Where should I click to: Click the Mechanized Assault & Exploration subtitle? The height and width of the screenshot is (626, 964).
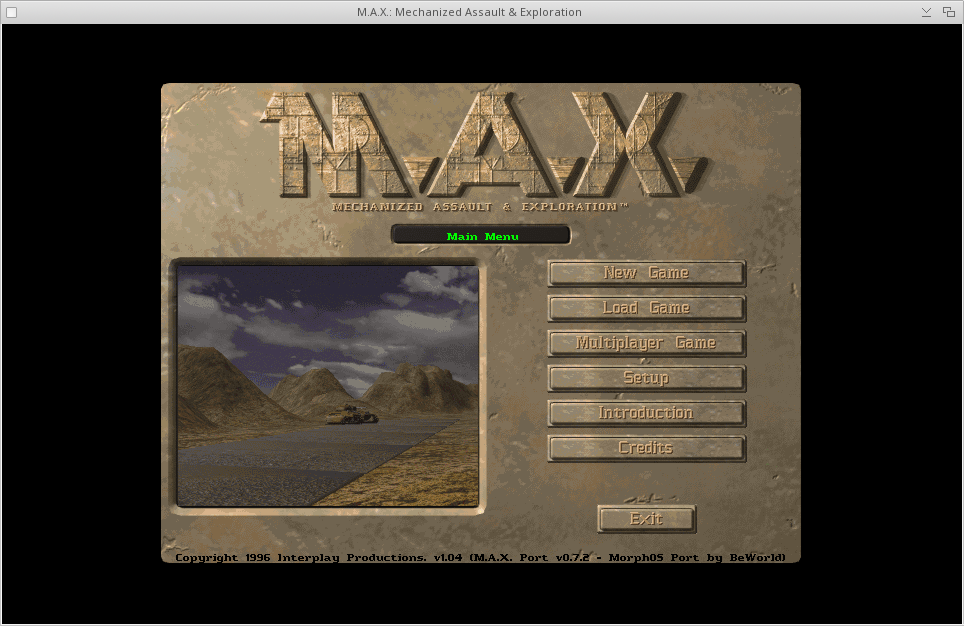click(x=480, y=207)
